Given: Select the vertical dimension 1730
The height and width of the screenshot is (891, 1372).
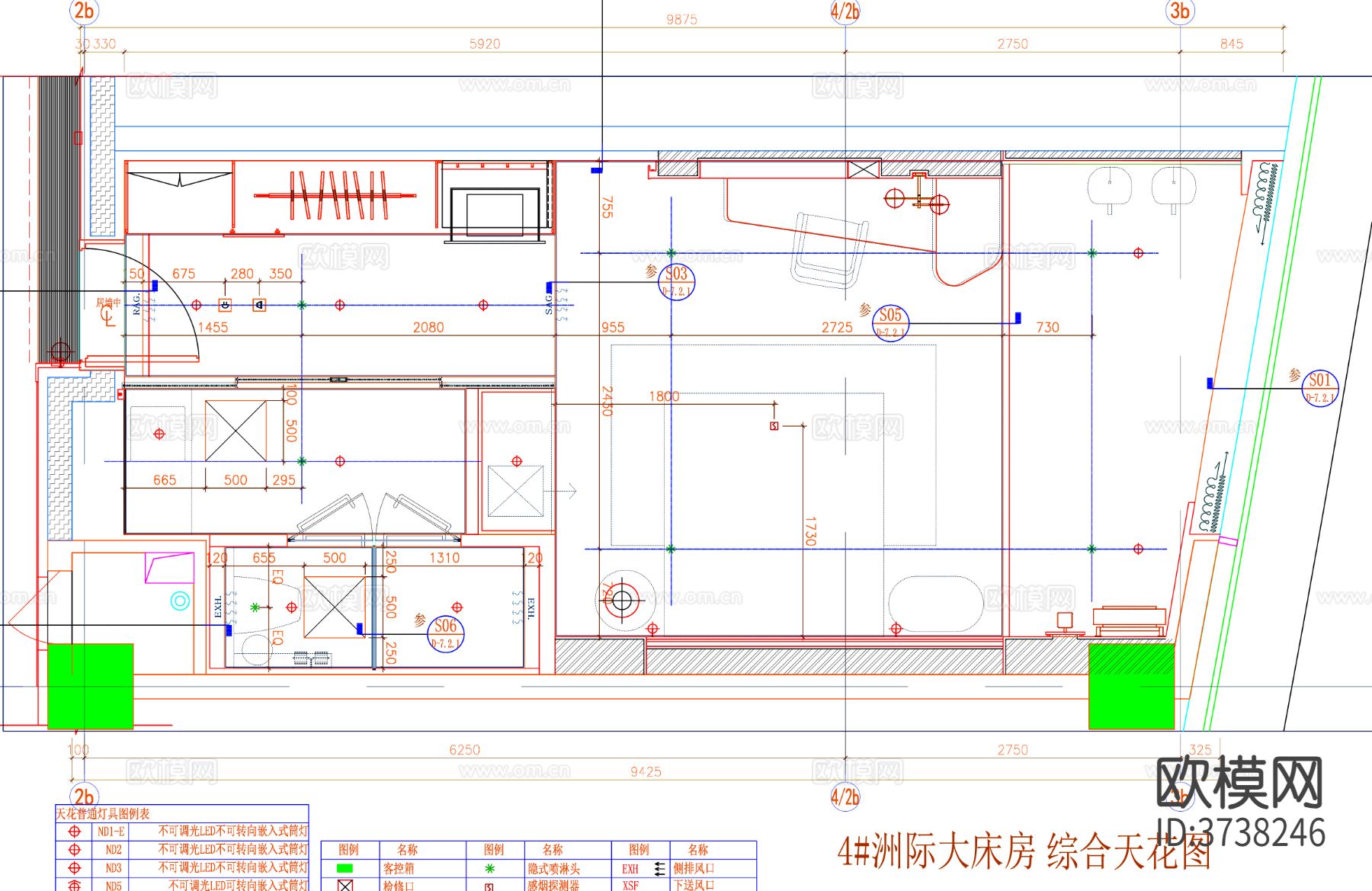Looking at the screenshot, I should (810, 531).
